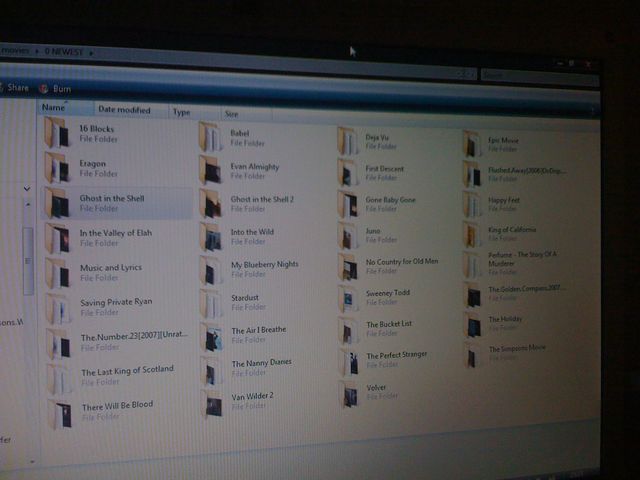
Task: Select the 'There Will Be Blood' name text
Action: click(118, 406)
